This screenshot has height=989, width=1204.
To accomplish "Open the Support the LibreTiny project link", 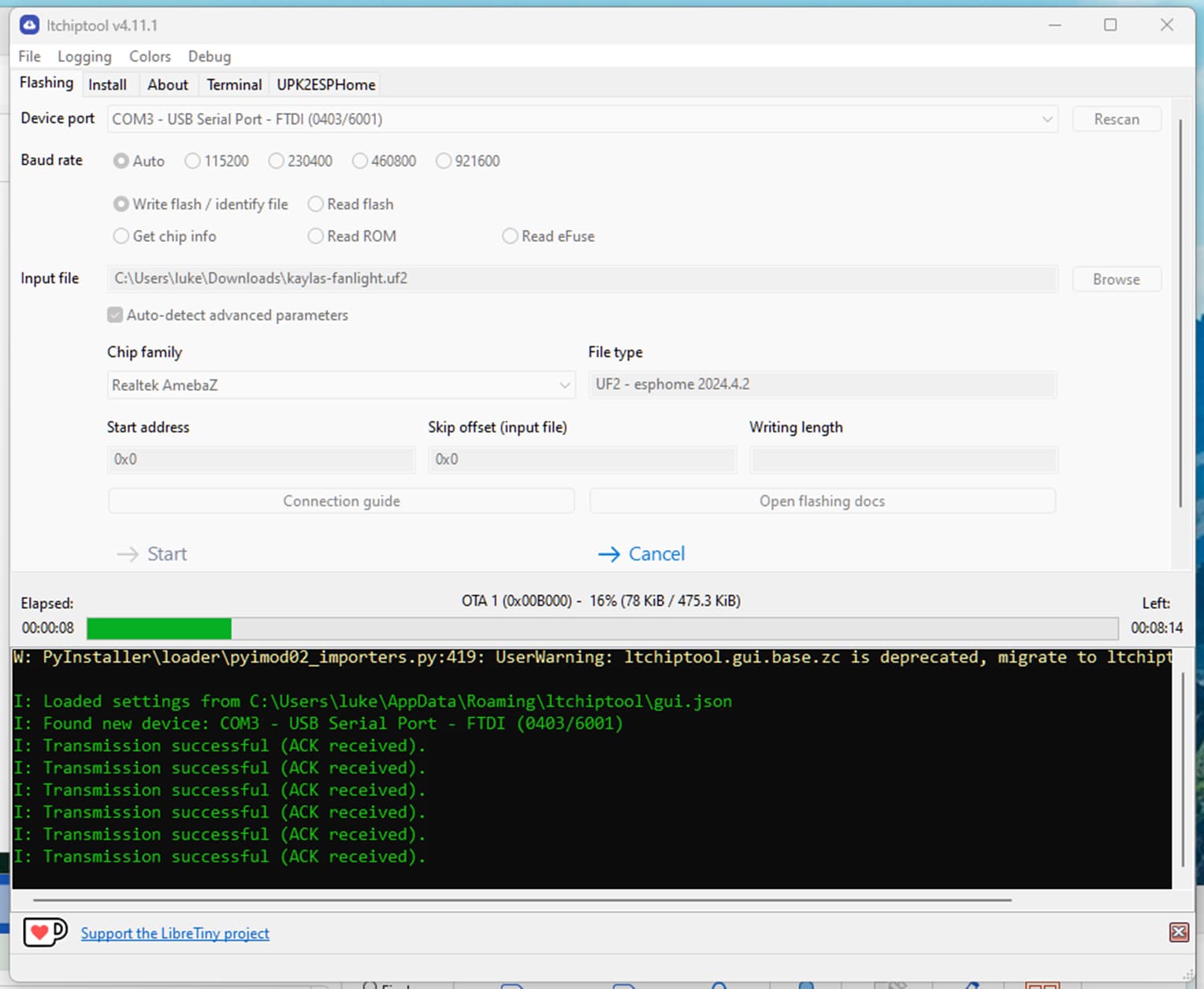I will click(175, 933).
